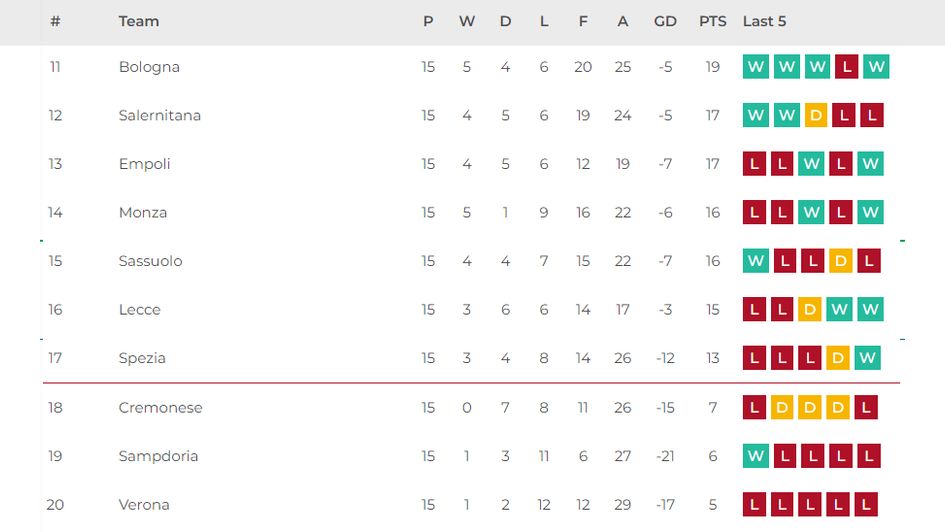Open the Salernitana team link
Screen dimensions: 945x532
pyautogui.click(x=159, y=115)
